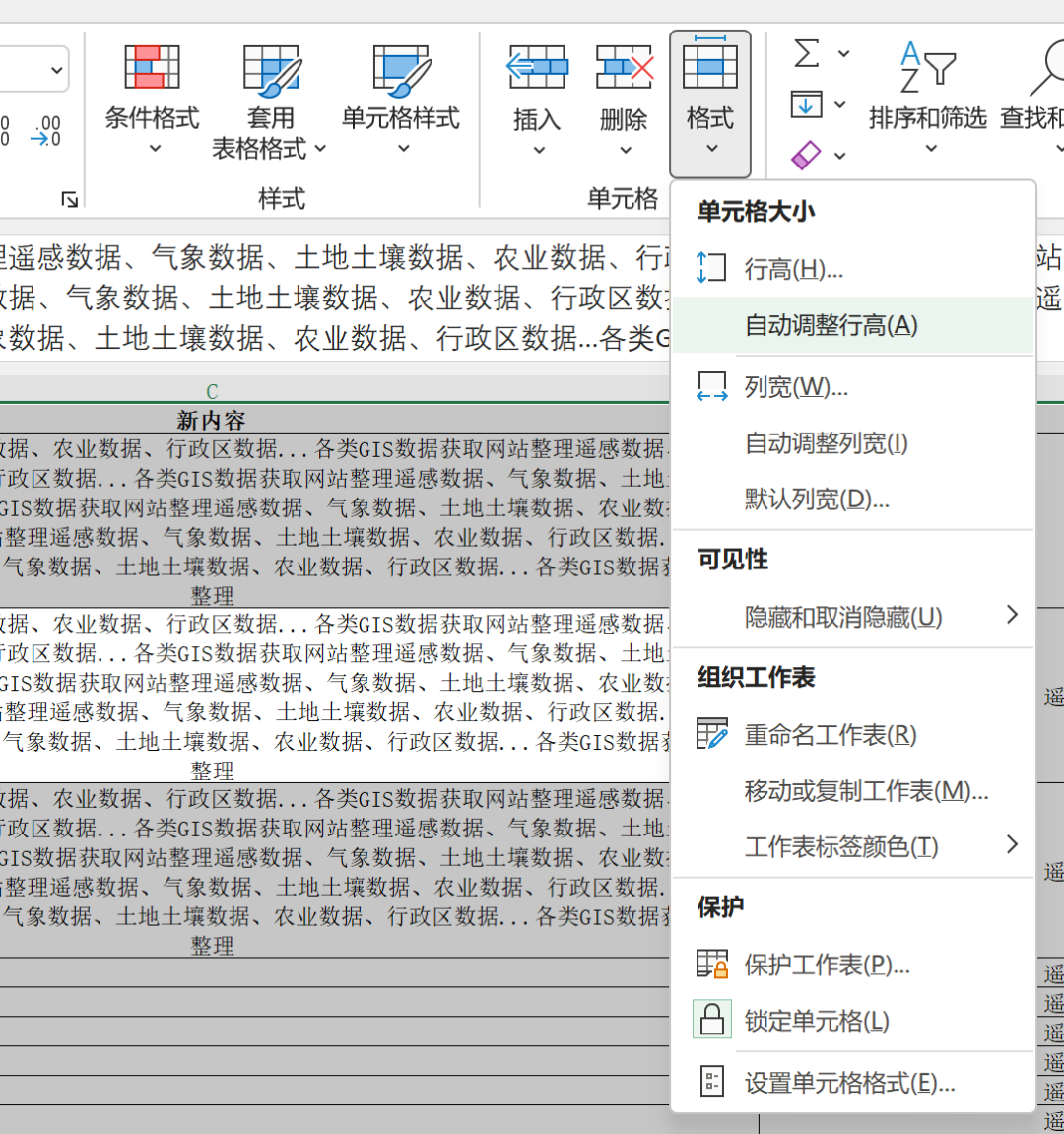Open 隐藏和取消隐藏(U) menu entry

pyautogui.click(x=853, y=616)
